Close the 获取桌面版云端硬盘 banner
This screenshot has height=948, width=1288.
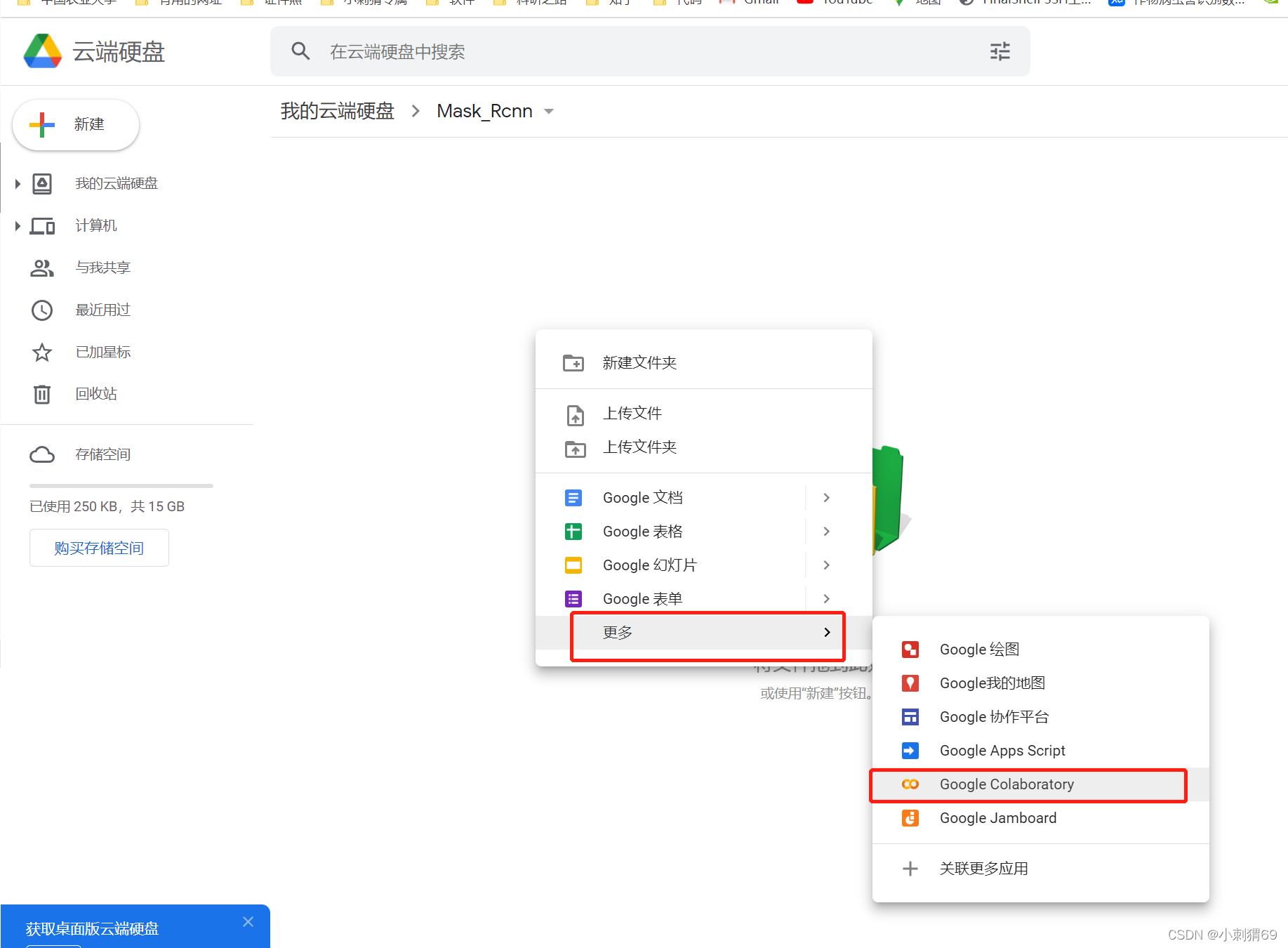248,922
